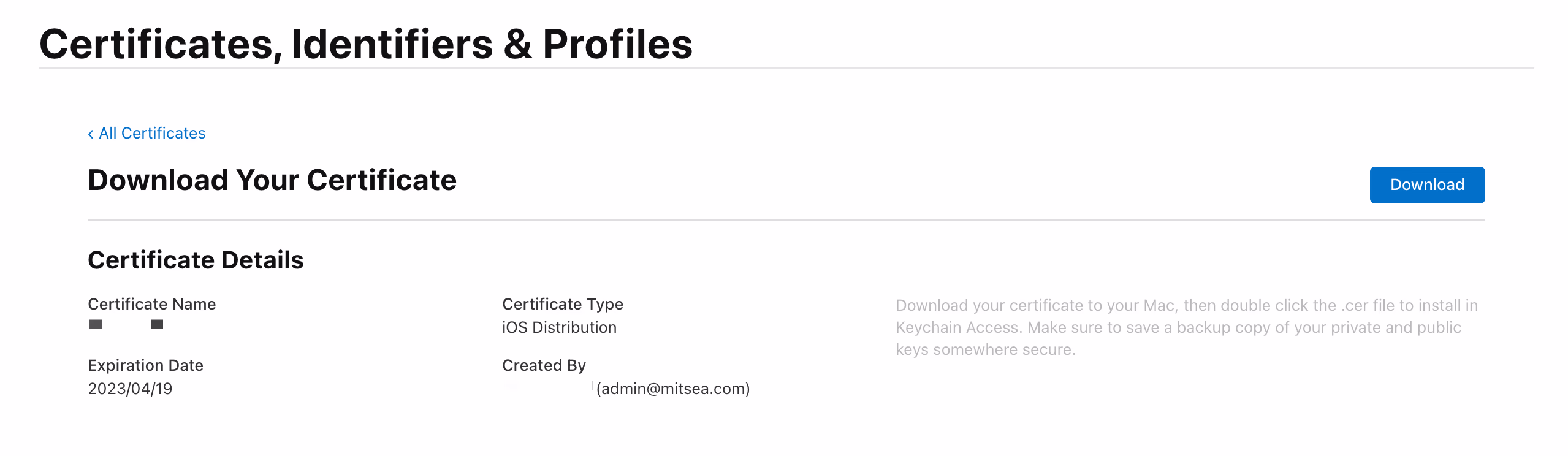Select the 2023/04/19 expiration date value
This screenshot has width=1568, height=456.
130,389
